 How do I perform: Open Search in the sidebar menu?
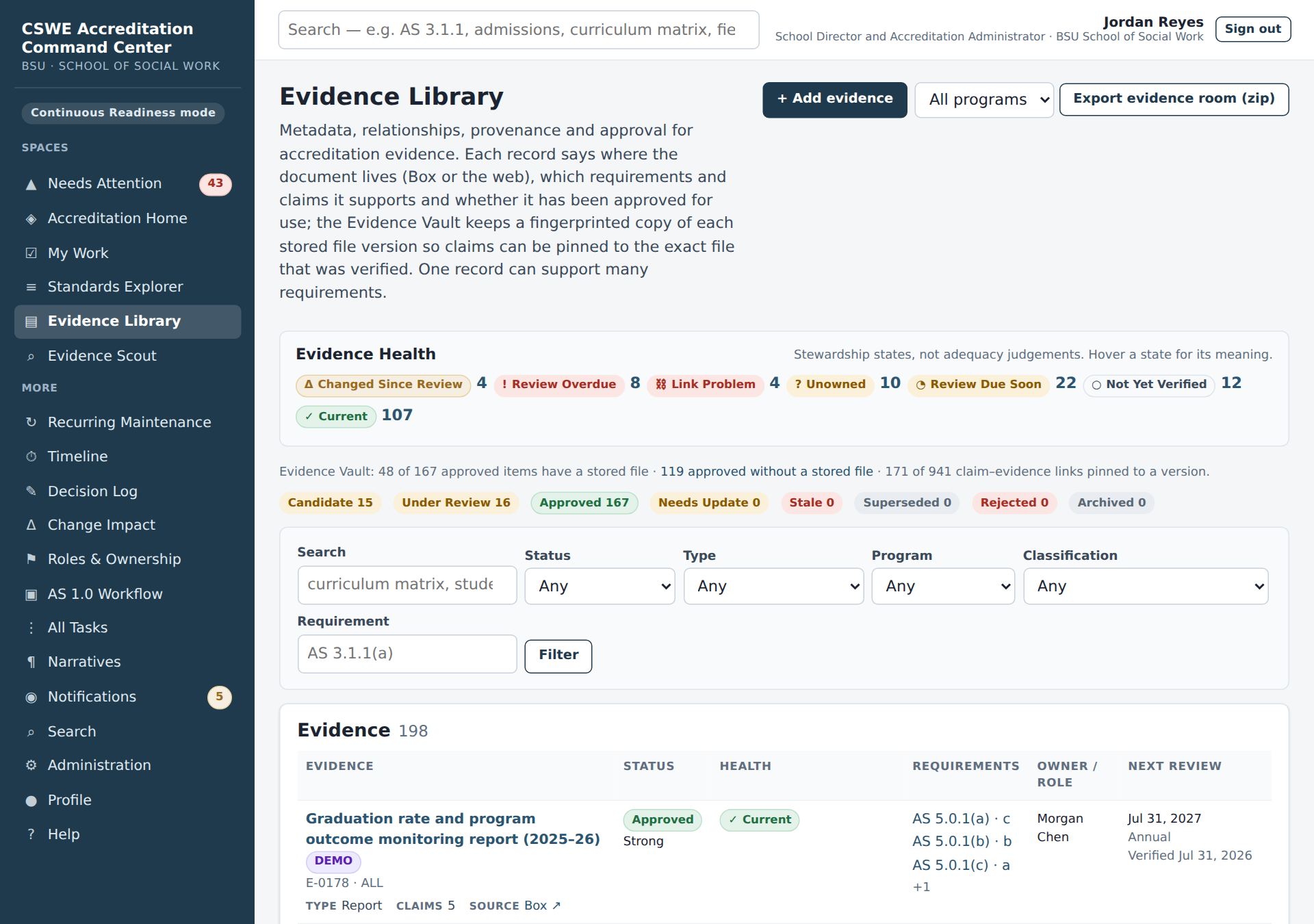click(127, 732)
